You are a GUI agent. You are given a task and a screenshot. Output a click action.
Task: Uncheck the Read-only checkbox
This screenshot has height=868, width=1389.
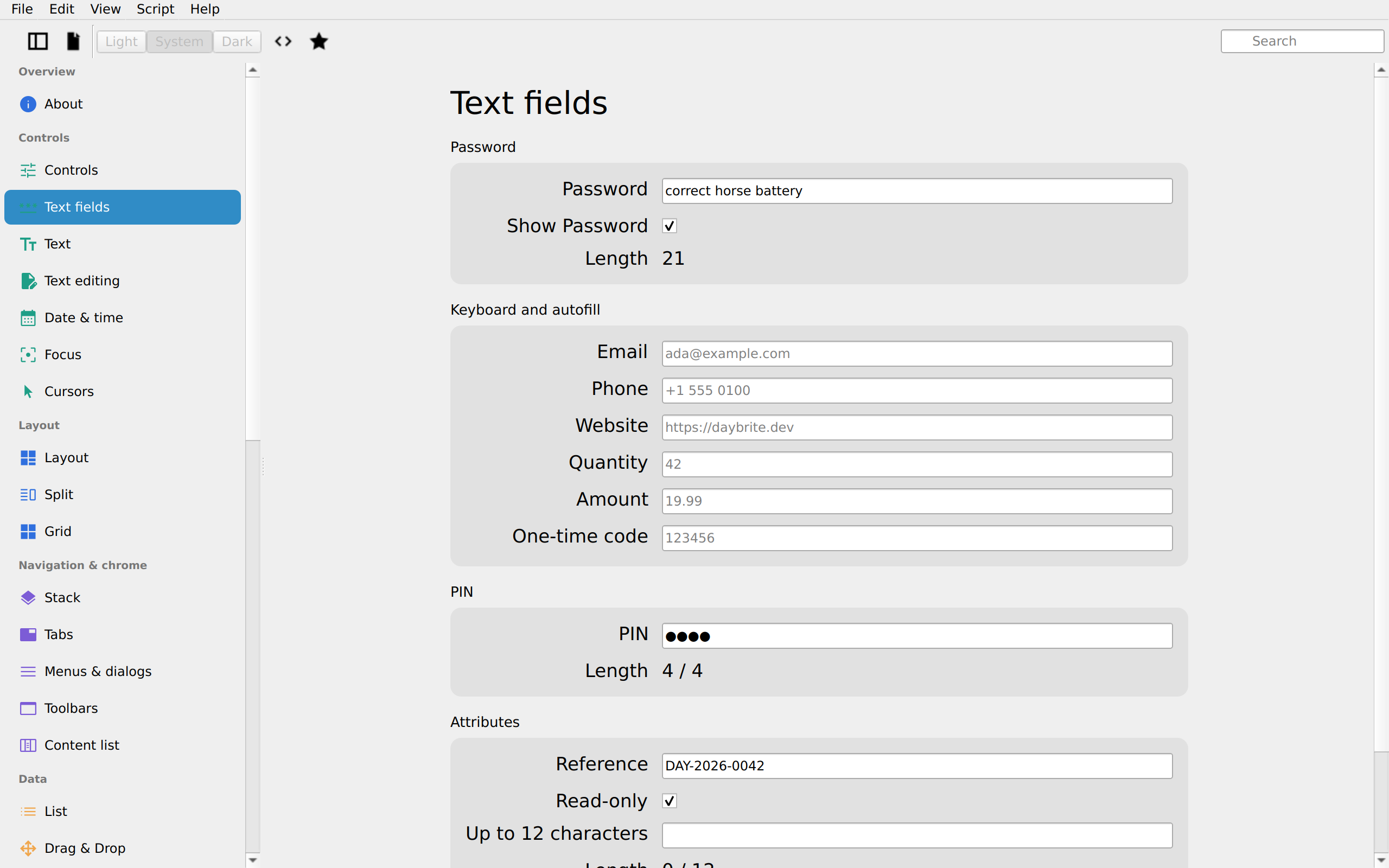(669, 801)
